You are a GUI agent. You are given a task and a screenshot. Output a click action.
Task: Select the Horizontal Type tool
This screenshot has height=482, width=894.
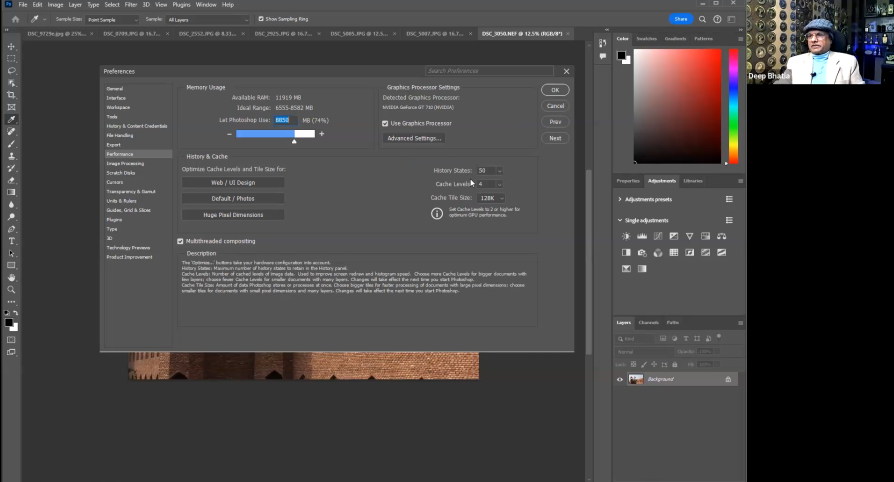[11, 241]
